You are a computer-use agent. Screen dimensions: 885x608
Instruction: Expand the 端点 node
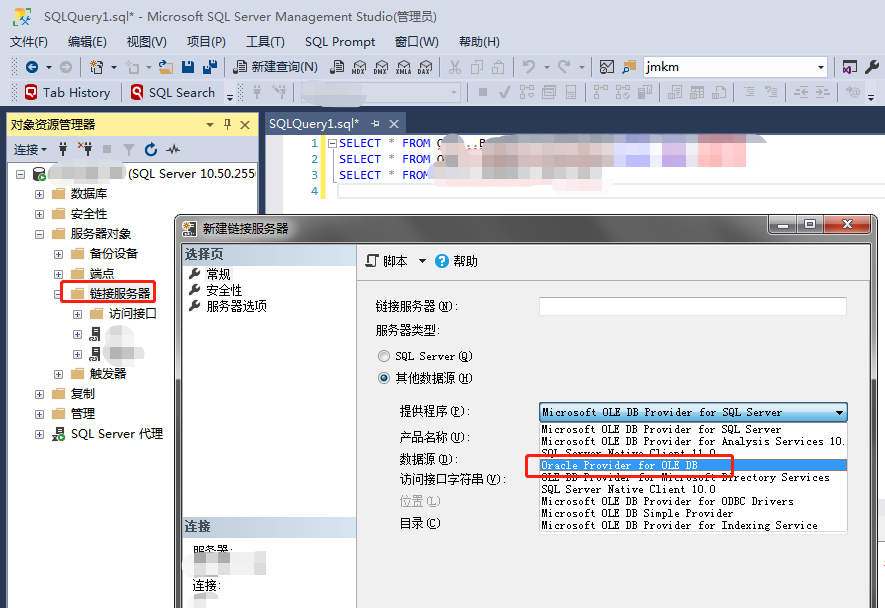pos(58,274)
